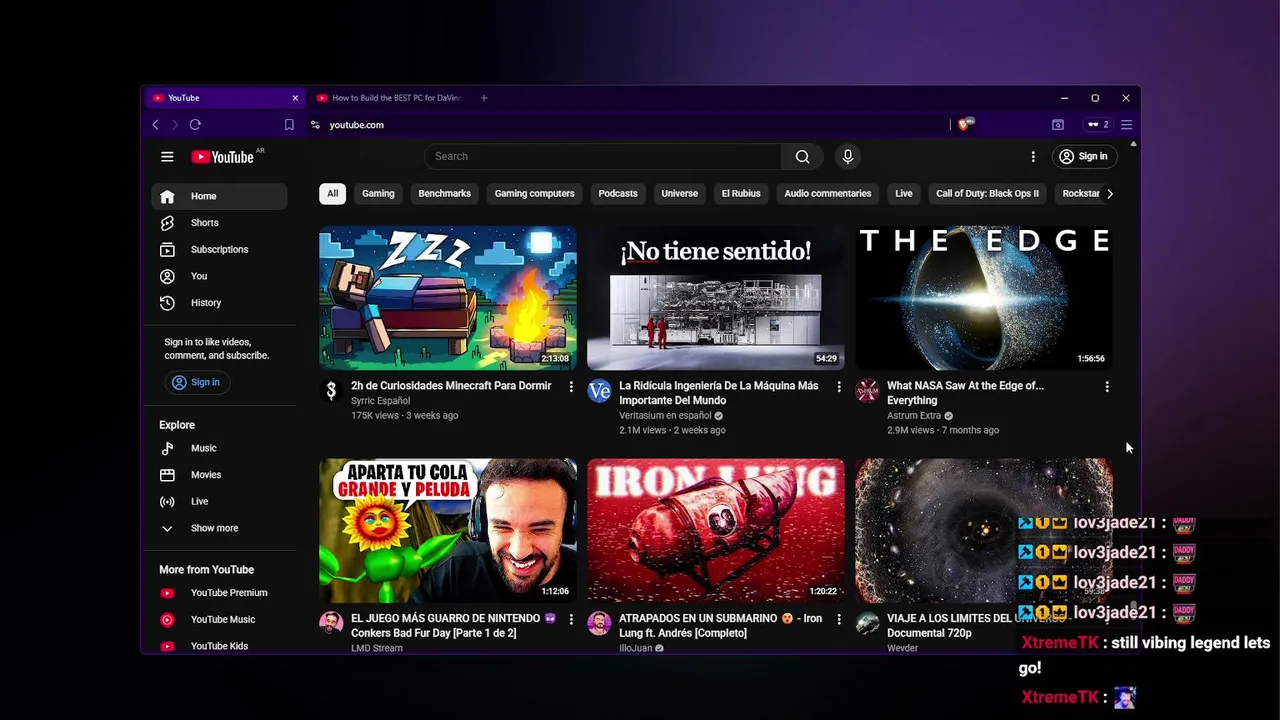This screenshot has height=720, width=1280.
Task: Open YouTube Music link
Action: coord(219,619)
